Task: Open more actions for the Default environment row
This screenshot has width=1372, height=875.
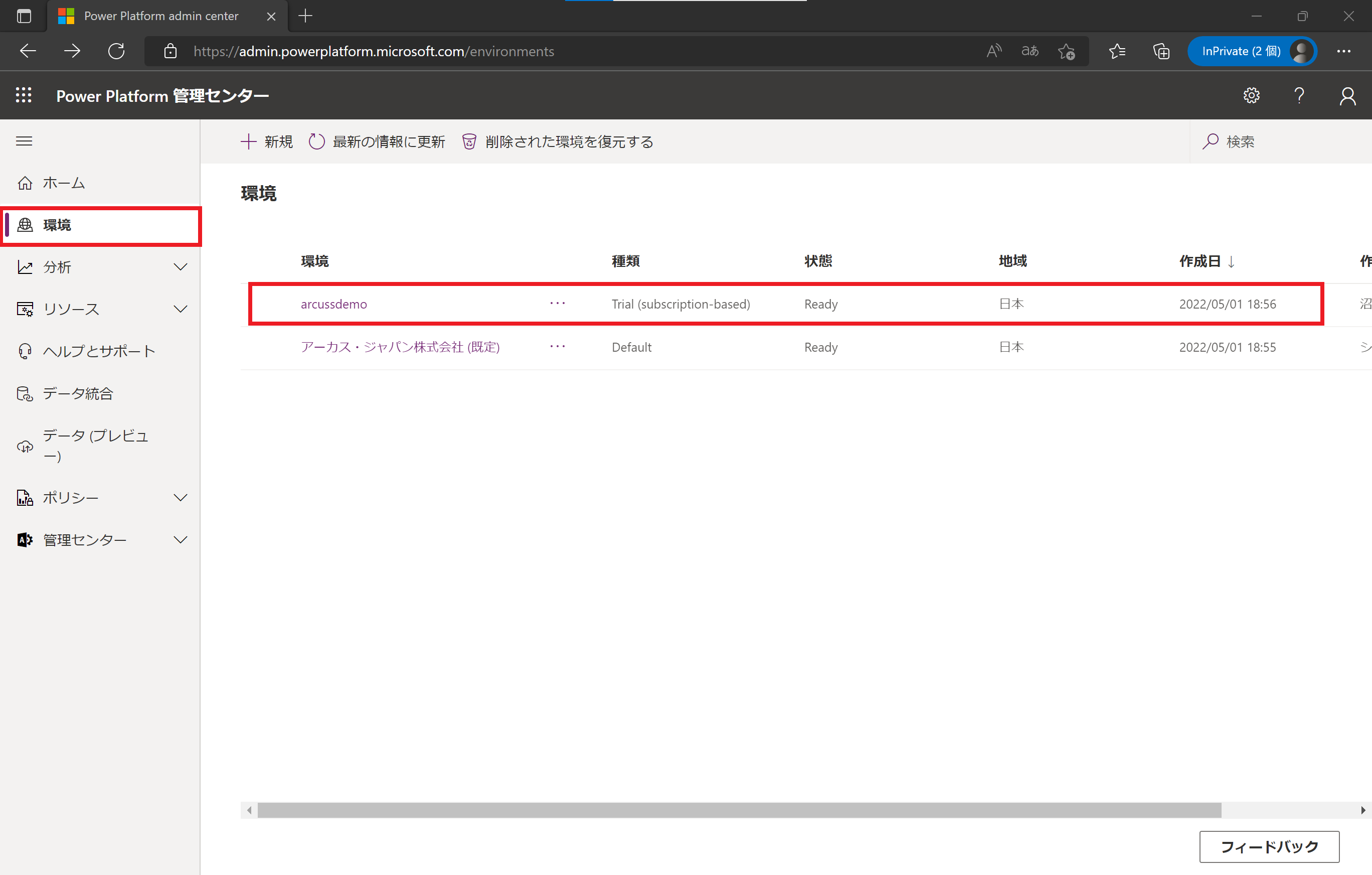Action: 558,347
